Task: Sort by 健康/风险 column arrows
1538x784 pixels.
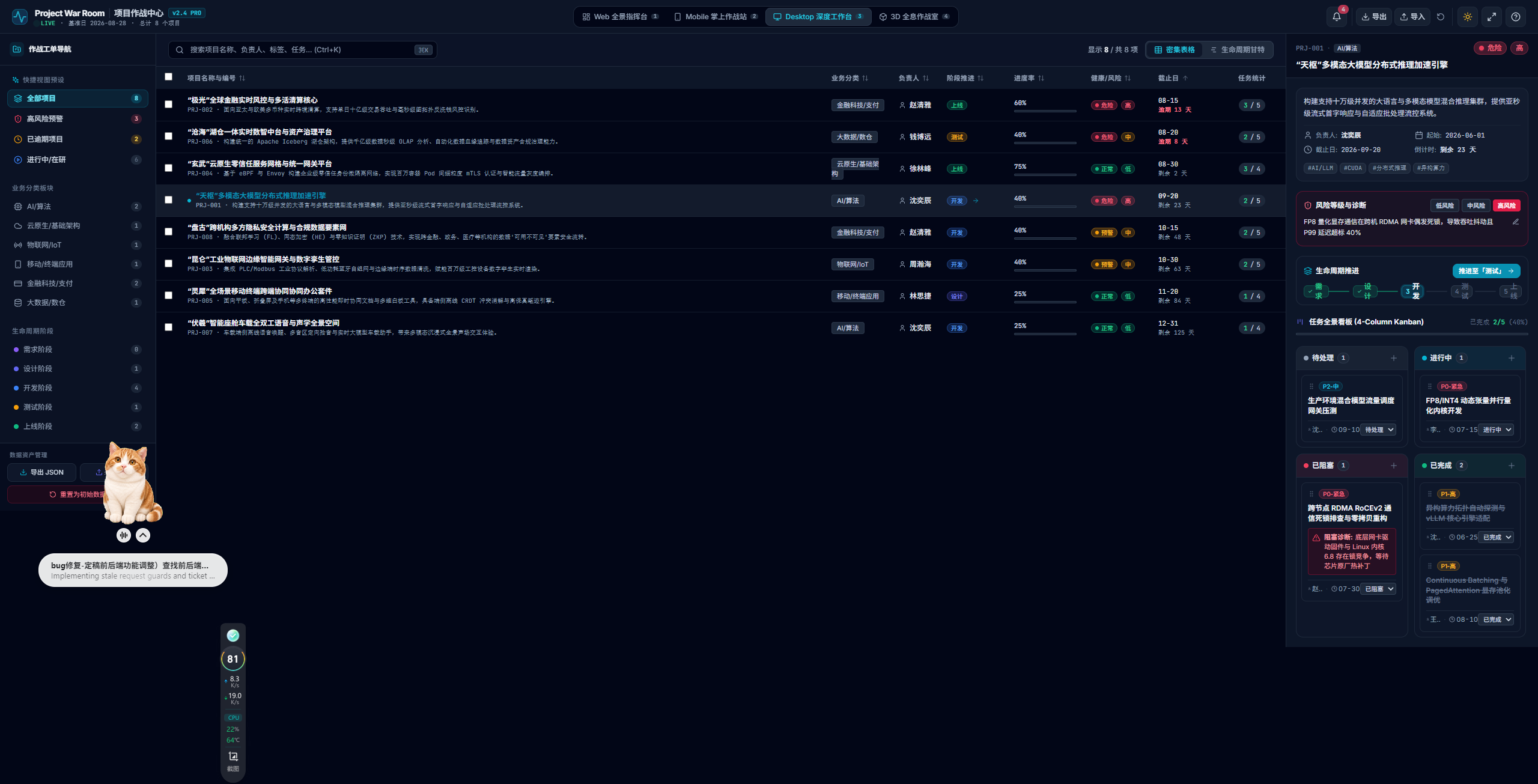Action: click(x=1128, y=78)
